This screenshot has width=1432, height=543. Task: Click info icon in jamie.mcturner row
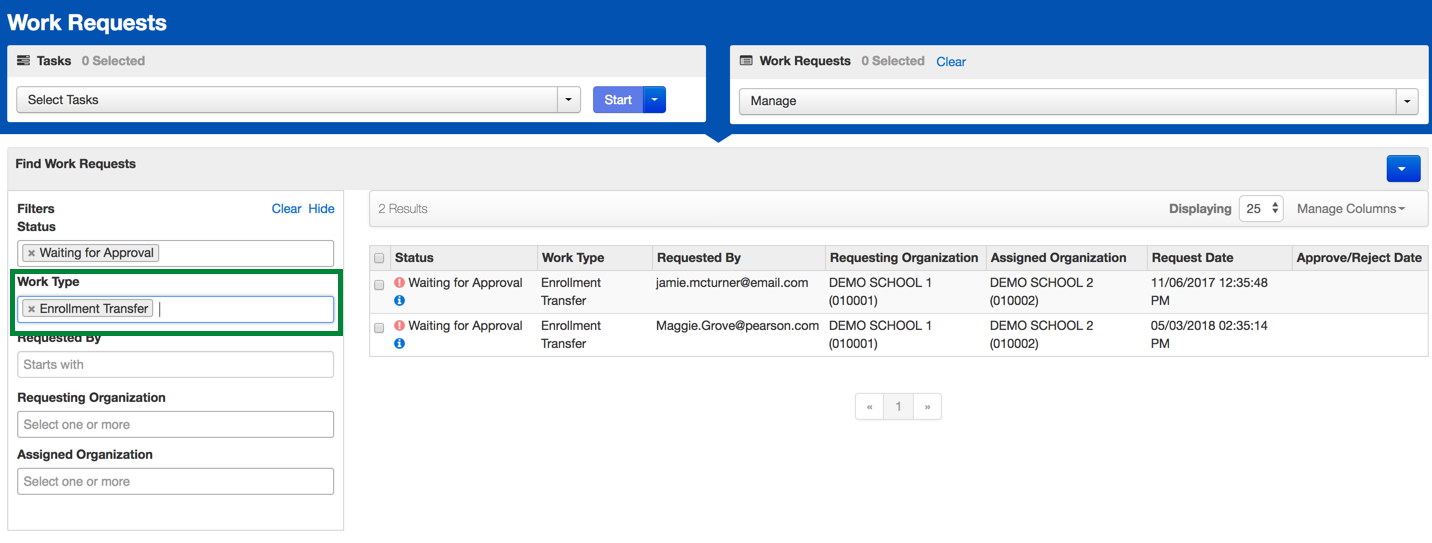click(x=400, y=301)
